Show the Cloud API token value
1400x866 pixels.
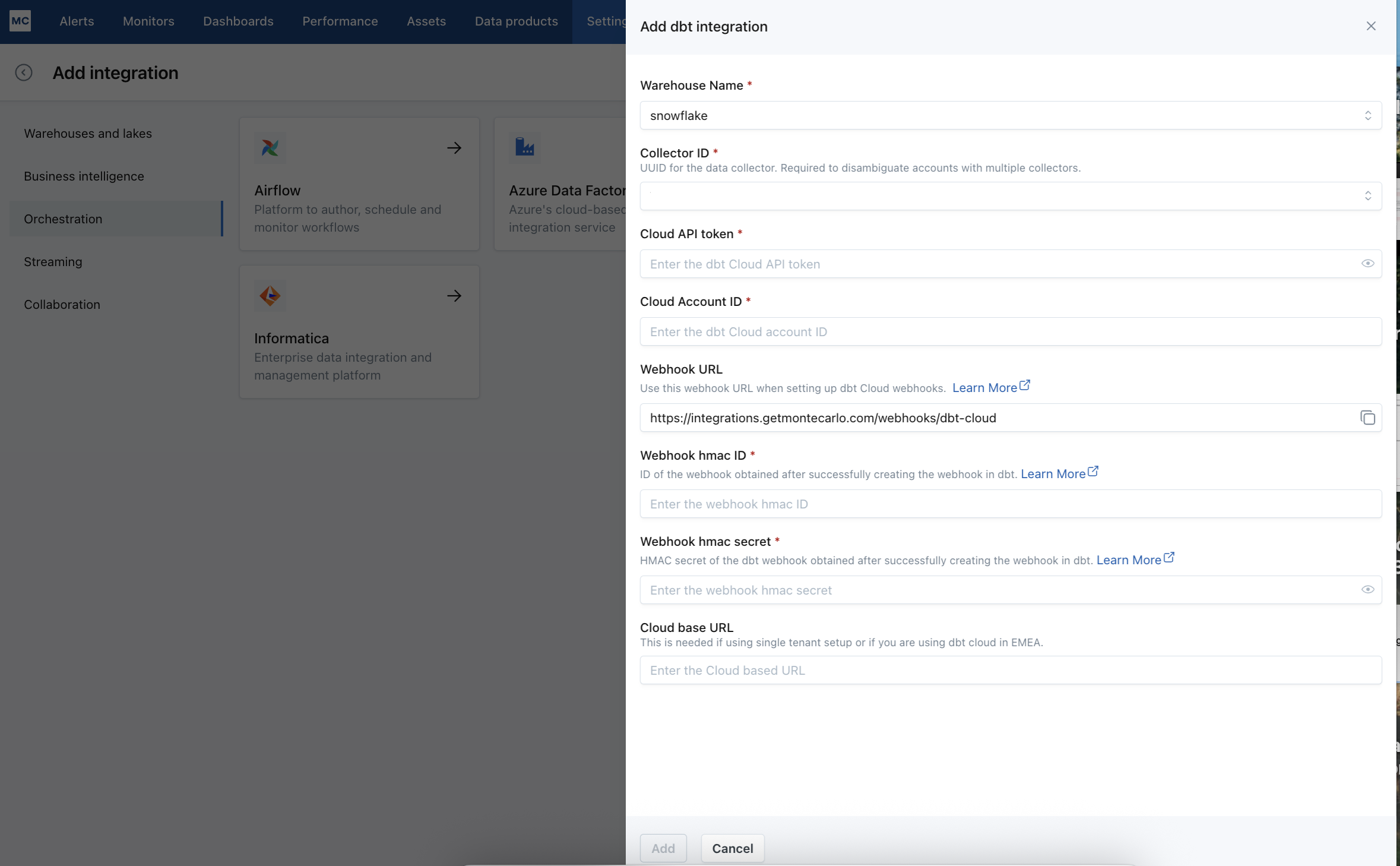(1367, 264)
